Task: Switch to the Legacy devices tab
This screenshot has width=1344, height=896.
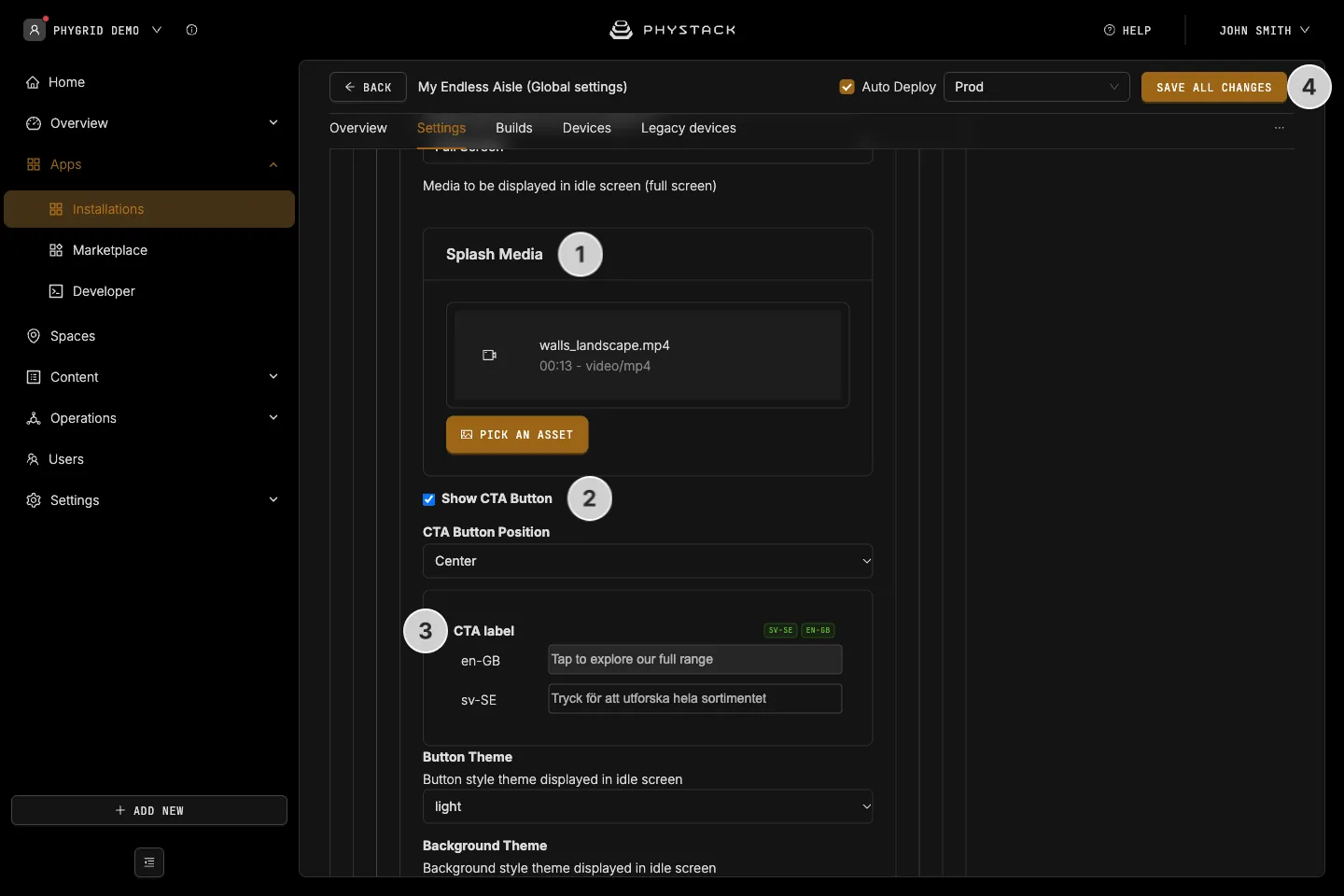Action: pos(689,128)
